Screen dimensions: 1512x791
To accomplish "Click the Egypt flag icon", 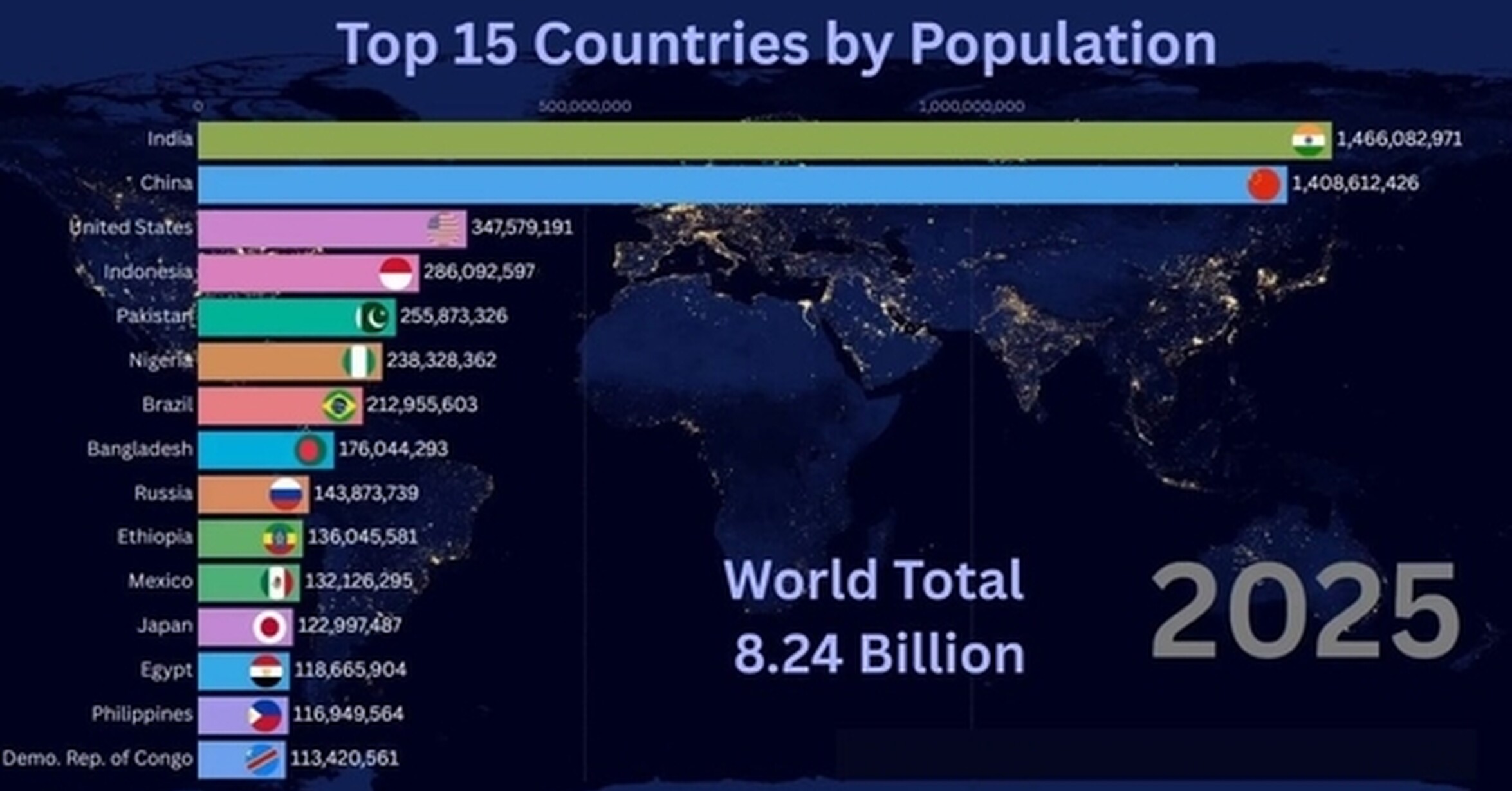I will (x=266, y=671).
